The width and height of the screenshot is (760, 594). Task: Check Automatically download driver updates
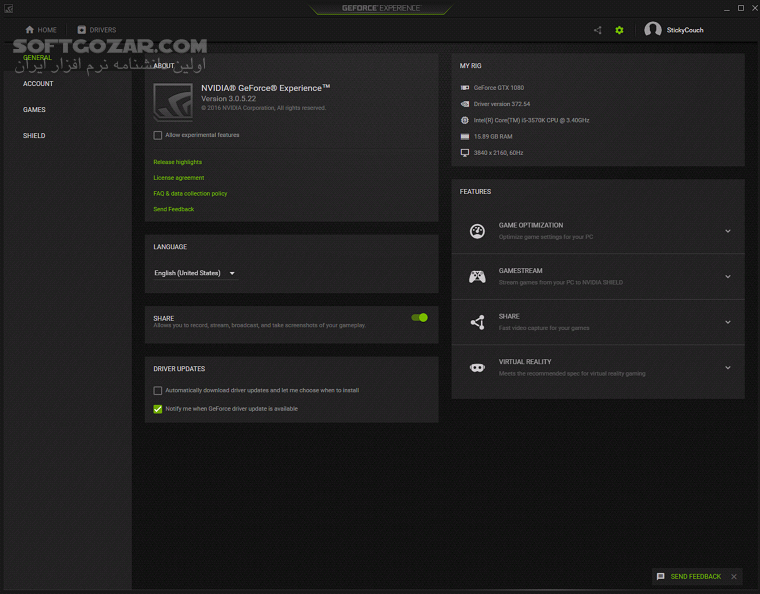coord(158,391)
